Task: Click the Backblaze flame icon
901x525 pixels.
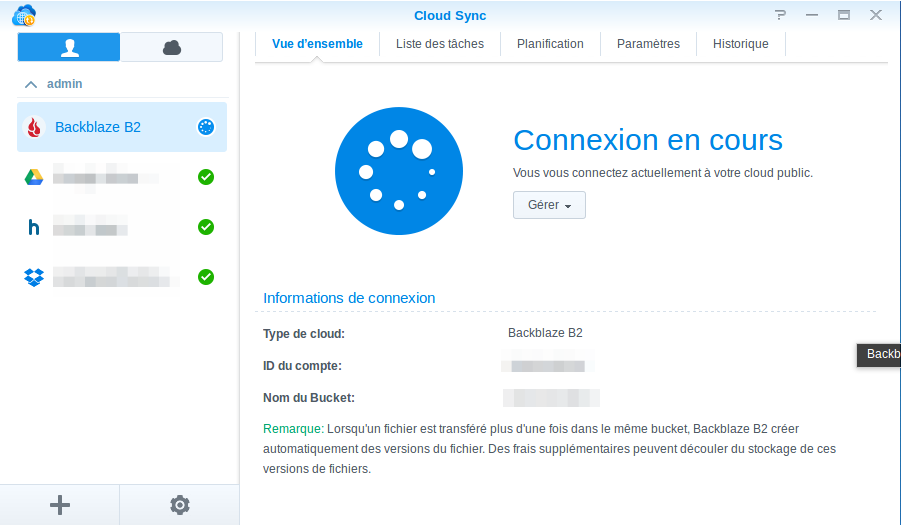Action: pos(34,127)
